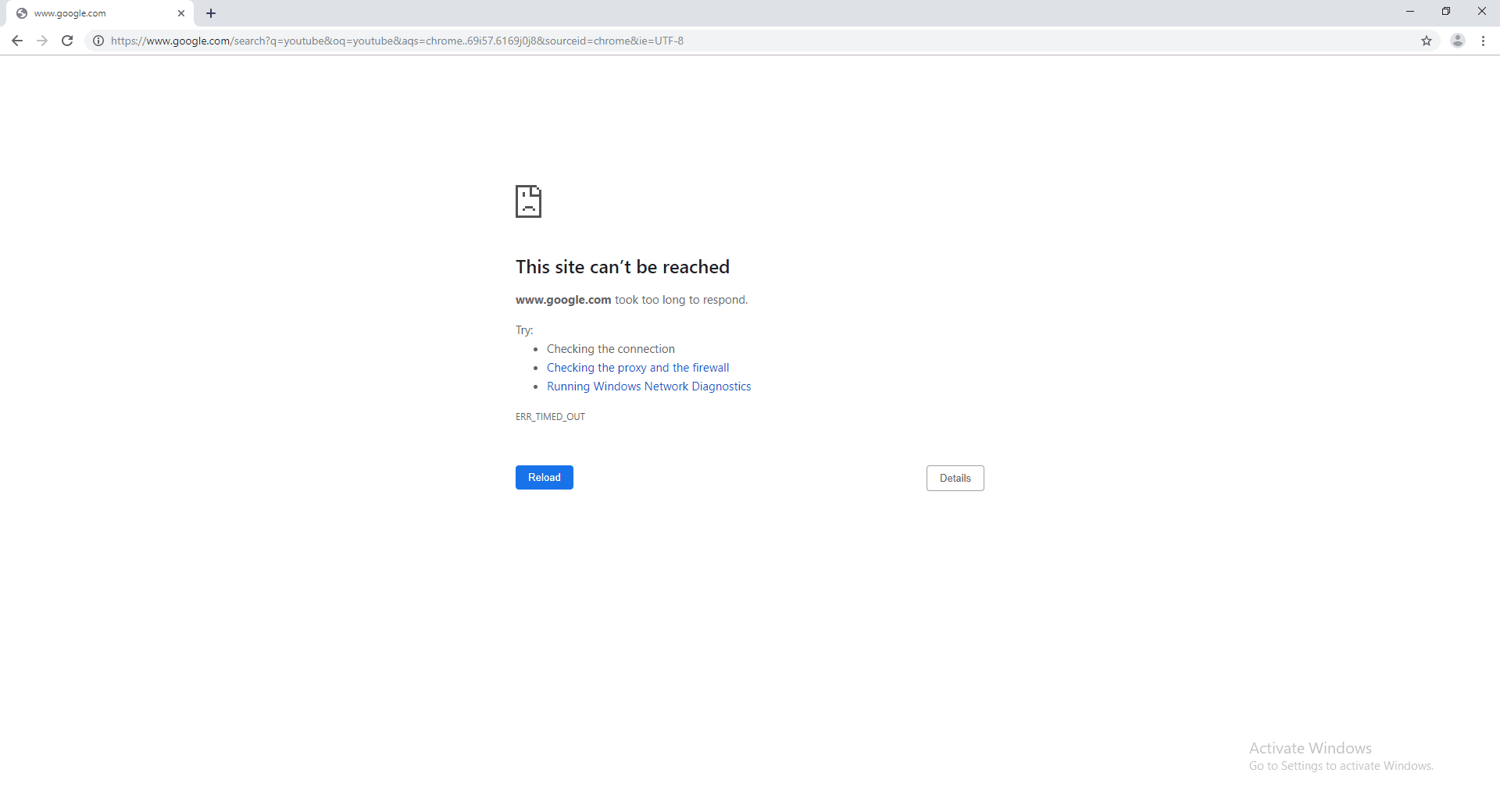Open the profile avatar icon
Image resolution: width=1500 pixels, height=812 pixels.
click(x=1458, y=41)
